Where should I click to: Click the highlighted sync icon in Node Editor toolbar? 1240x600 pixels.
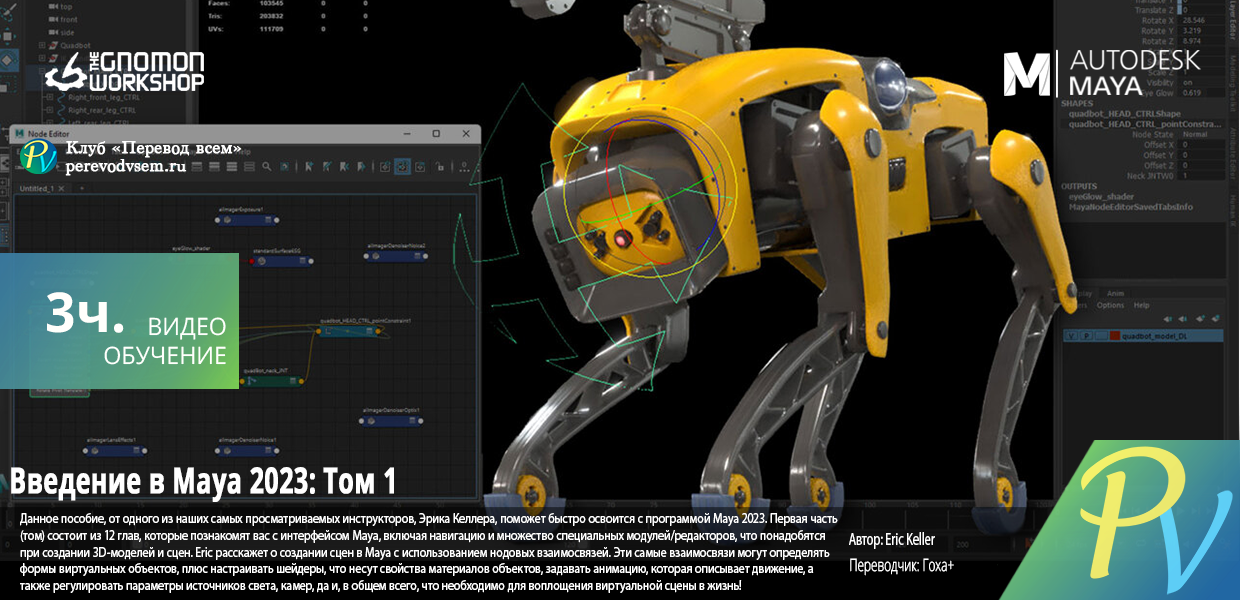(402, 167)
